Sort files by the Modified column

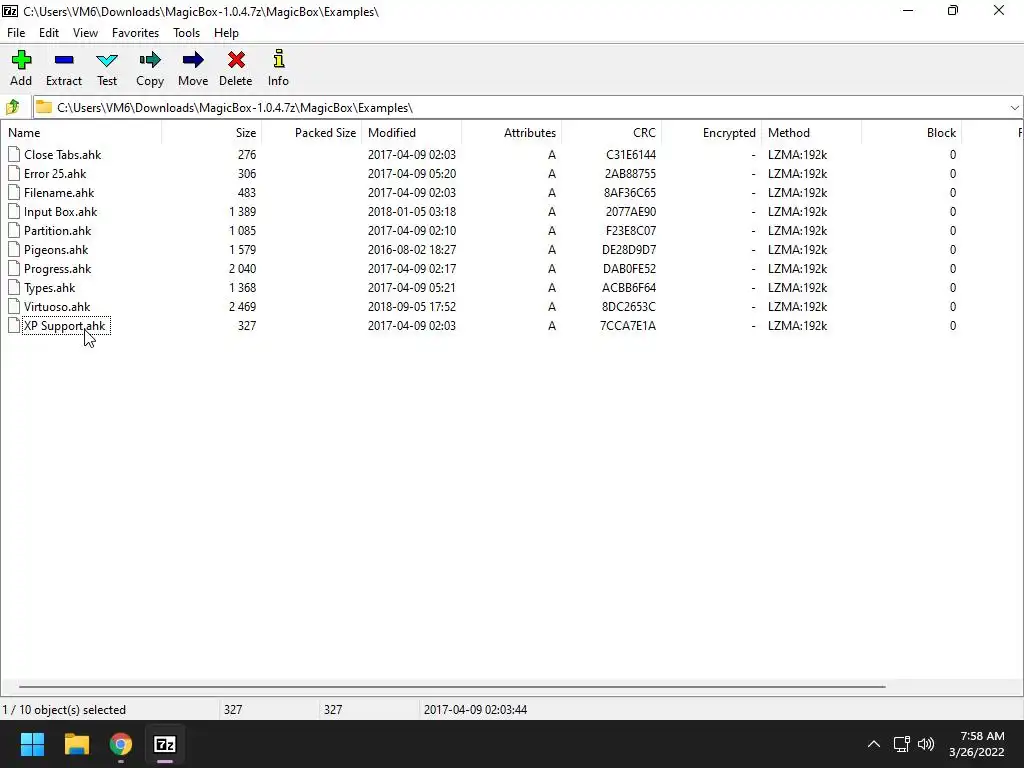[411, 133]
